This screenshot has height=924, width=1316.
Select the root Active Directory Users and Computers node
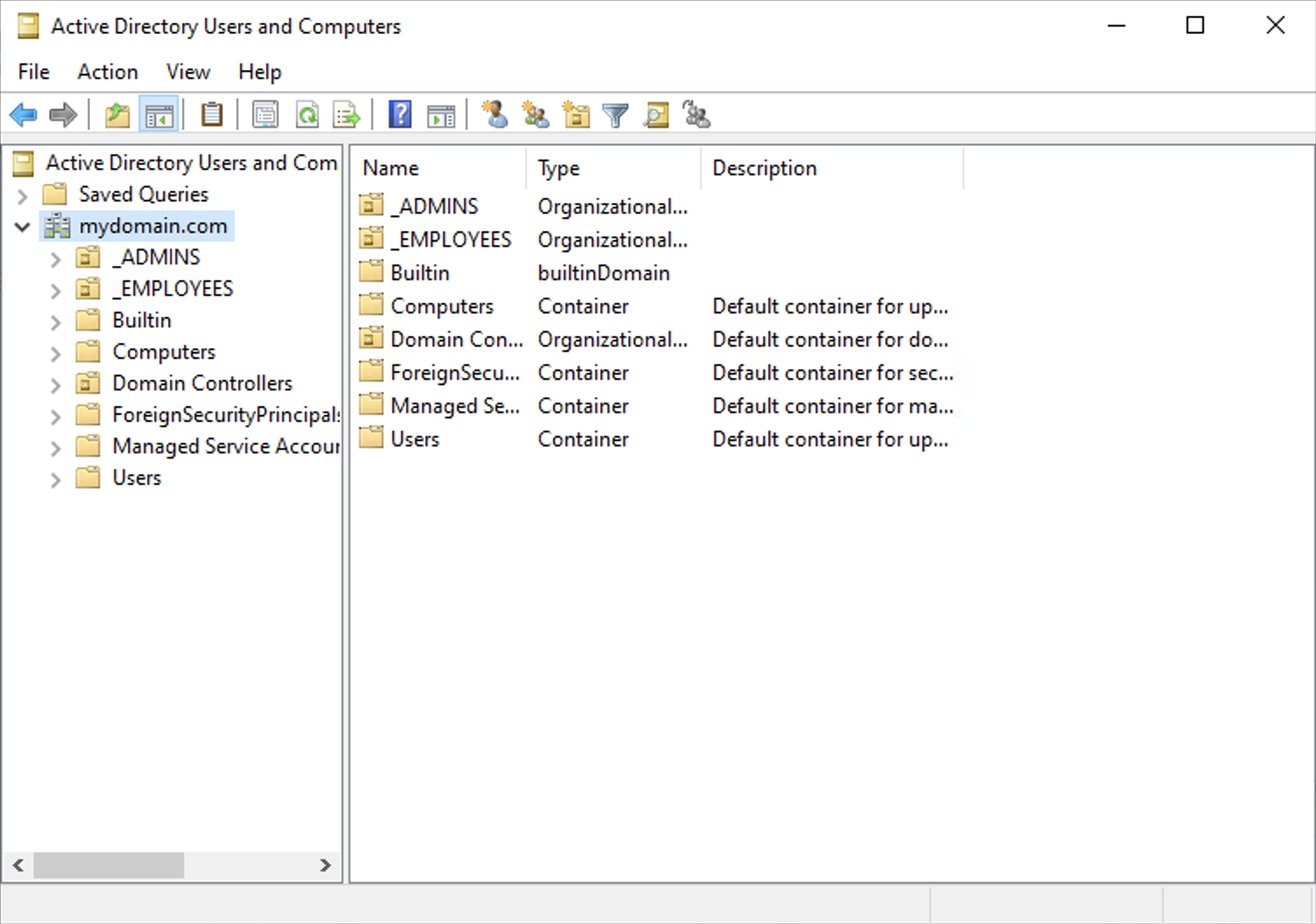coord(192,163)
